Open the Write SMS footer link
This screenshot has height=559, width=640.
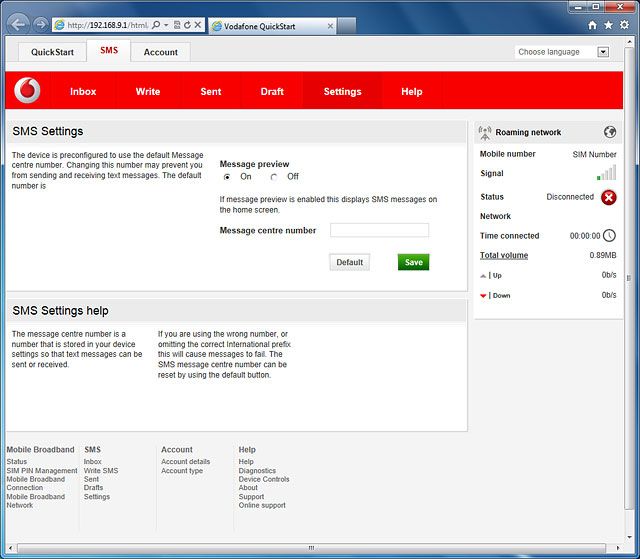point(101,470)
